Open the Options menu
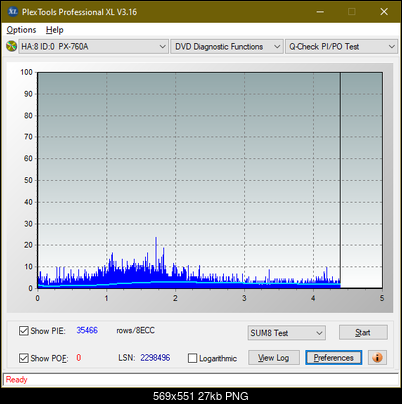The height and width of the screenshot is (404, 402). (21, 30)
